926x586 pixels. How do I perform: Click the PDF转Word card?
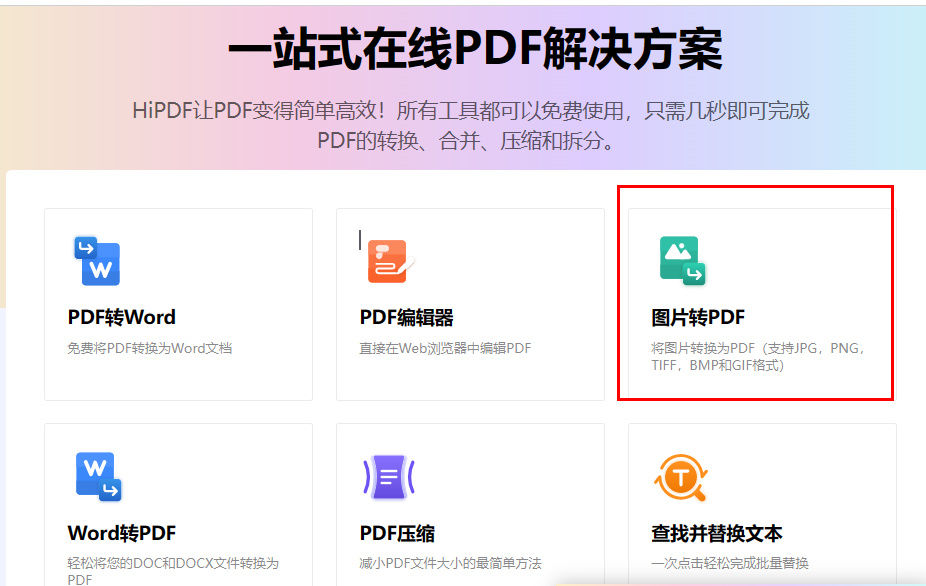coord(178,305)
